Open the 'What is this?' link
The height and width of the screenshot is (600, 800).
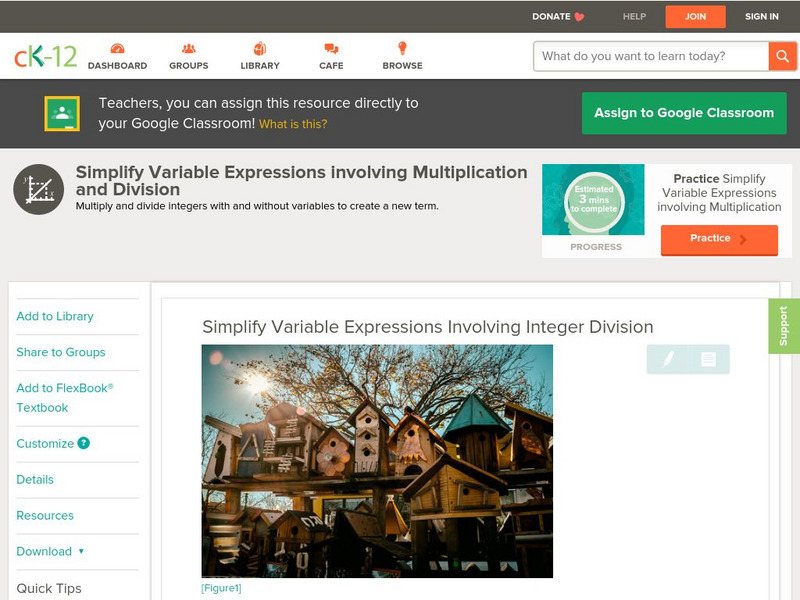tap(293, 124)
